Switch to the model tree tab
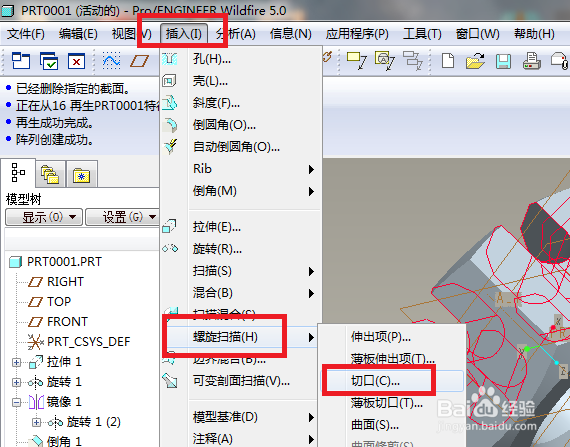Viewport: 570px width, 447px height. coord(18,173)
